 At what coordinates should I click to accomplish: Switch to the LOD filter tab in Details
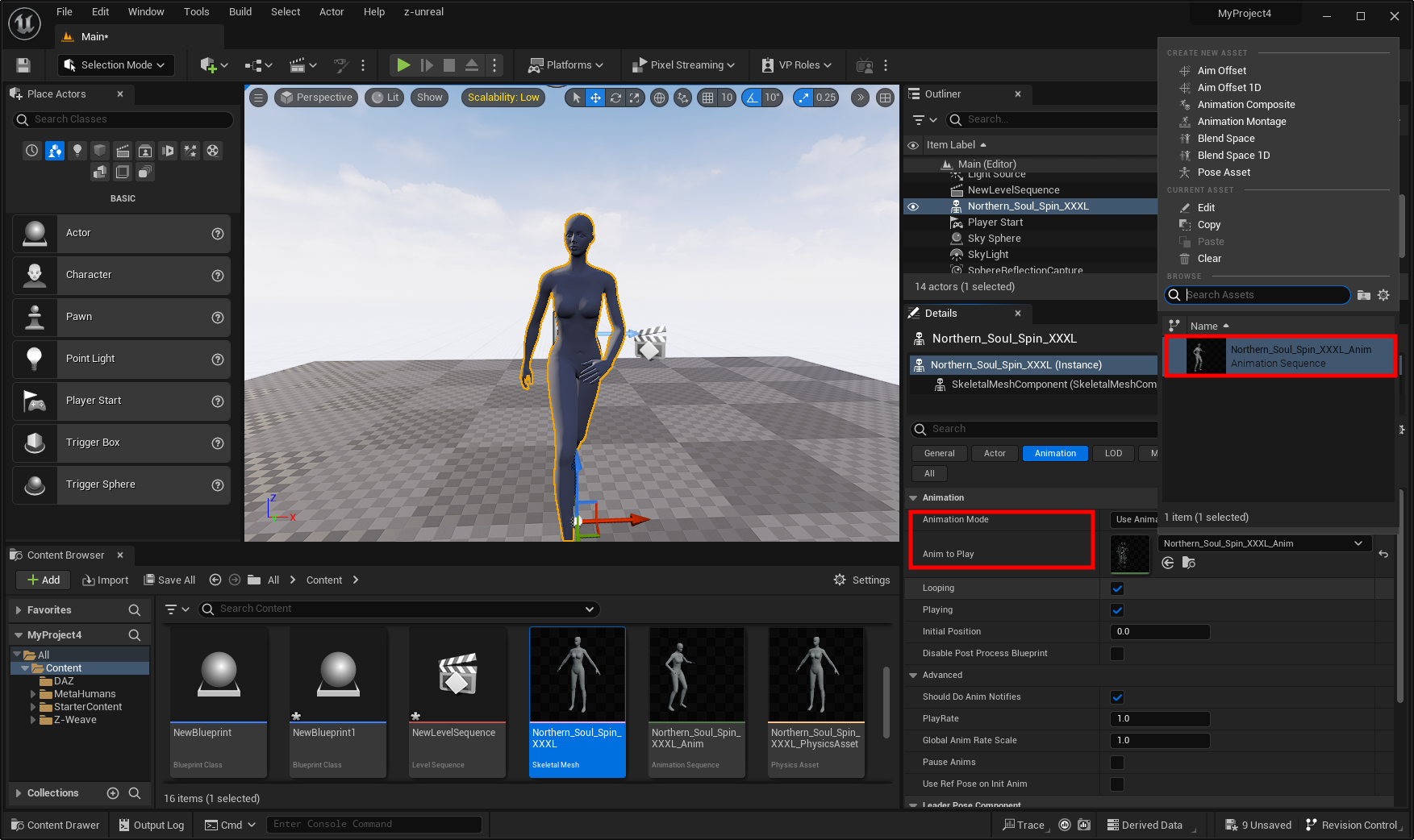click(1113, 453)
